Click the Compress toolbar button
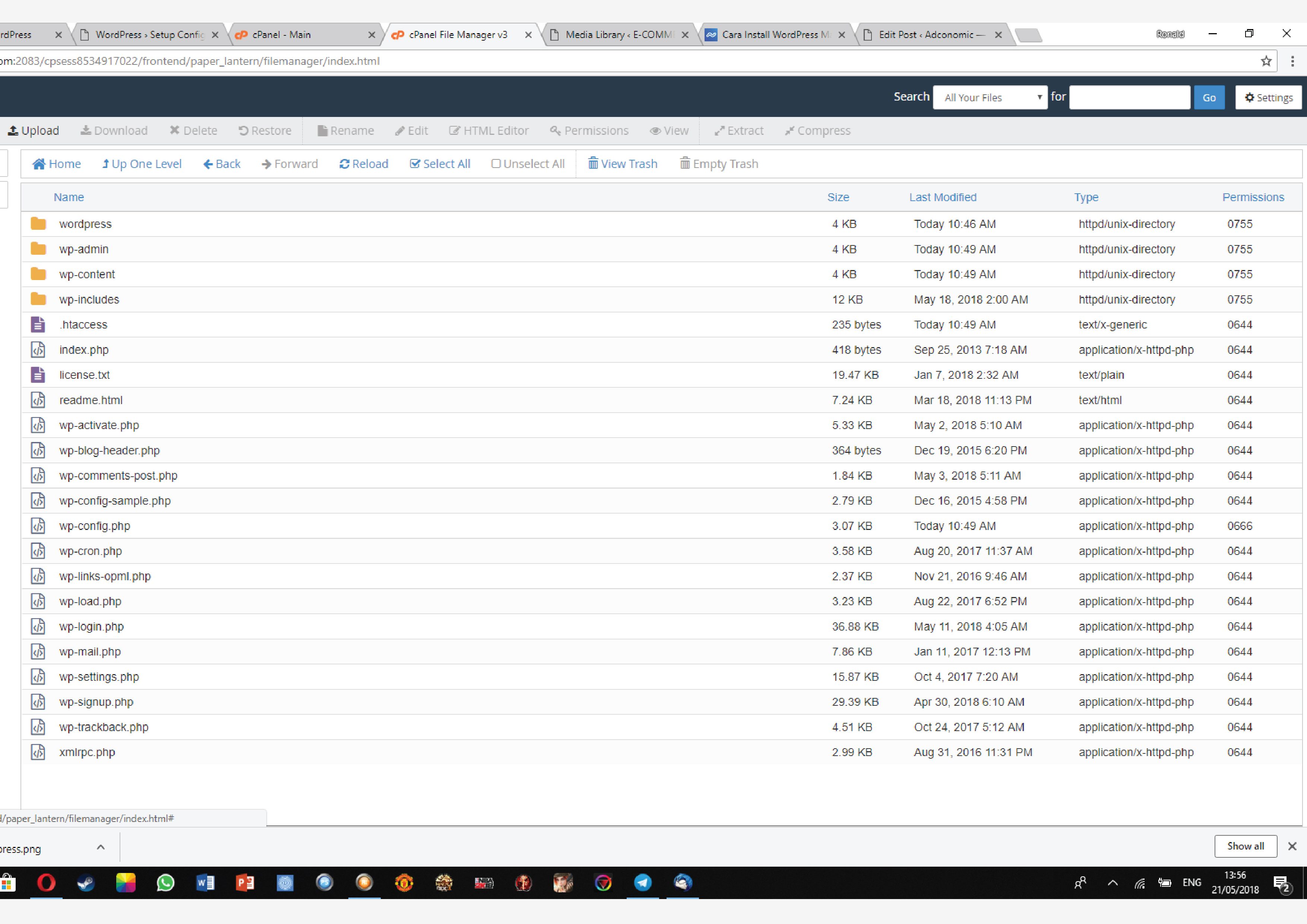 tap(817, 131)
